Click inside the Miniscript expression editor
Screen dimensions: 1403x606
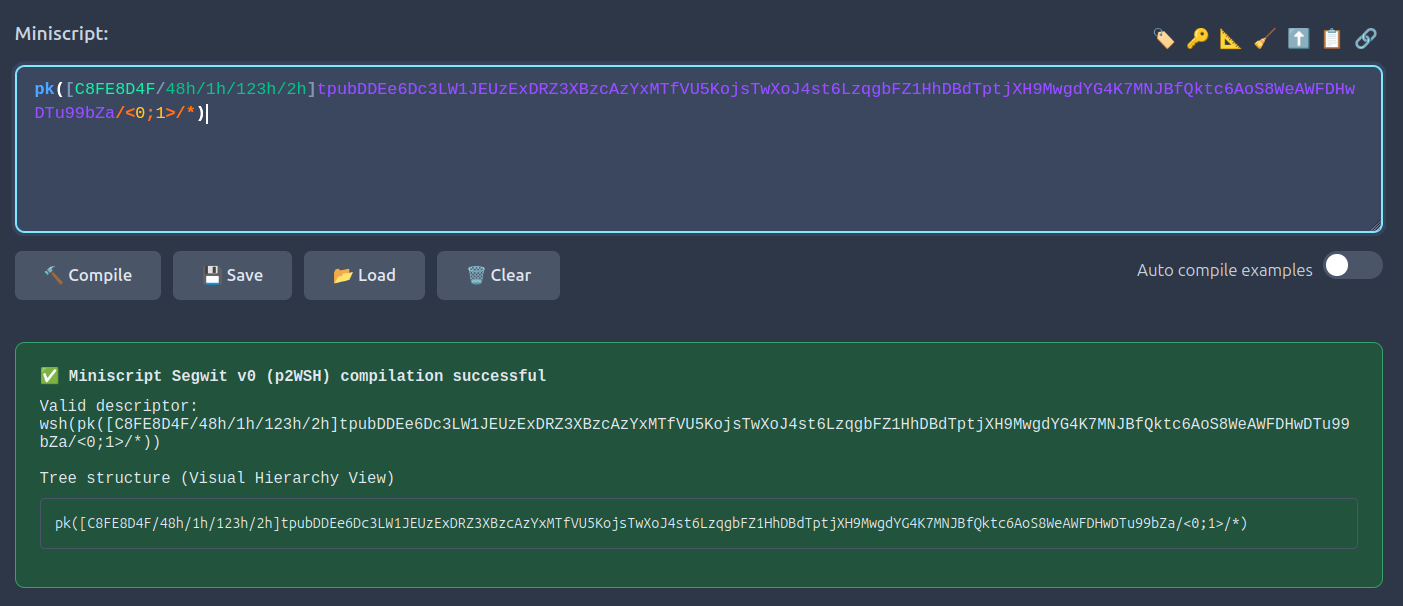click(698, 170)
